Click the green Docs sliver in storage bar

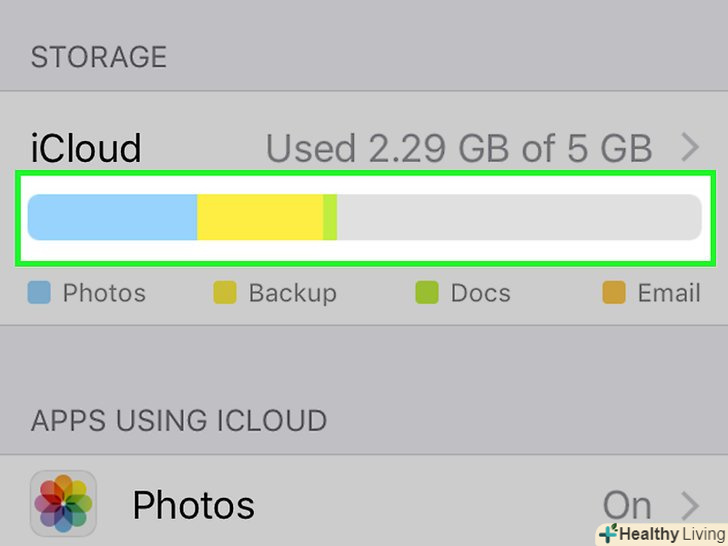[x=330, y=217]
